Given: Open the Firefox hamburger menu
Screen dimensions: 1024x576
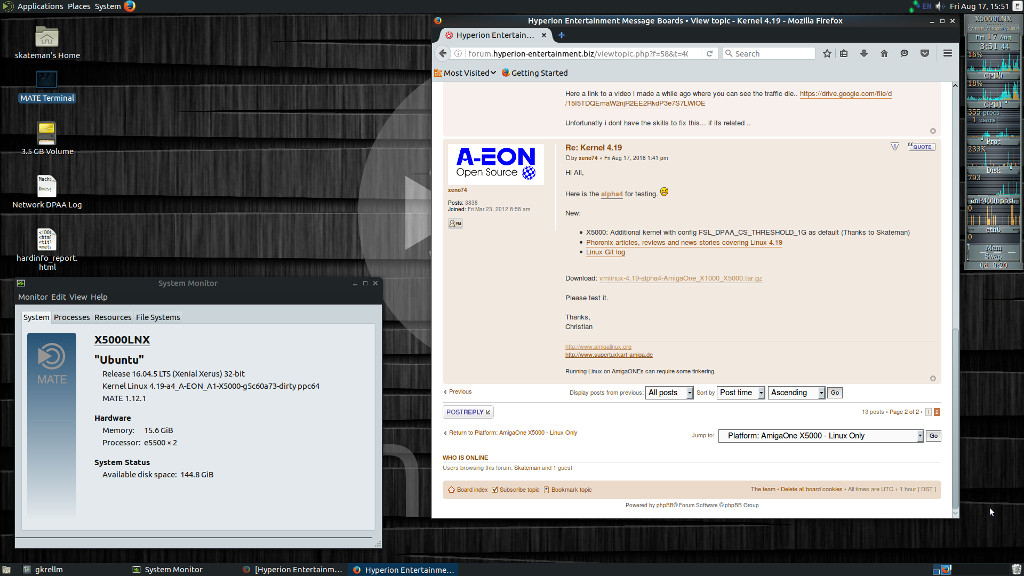Looking at the screenshot, I should pos(948,54).
